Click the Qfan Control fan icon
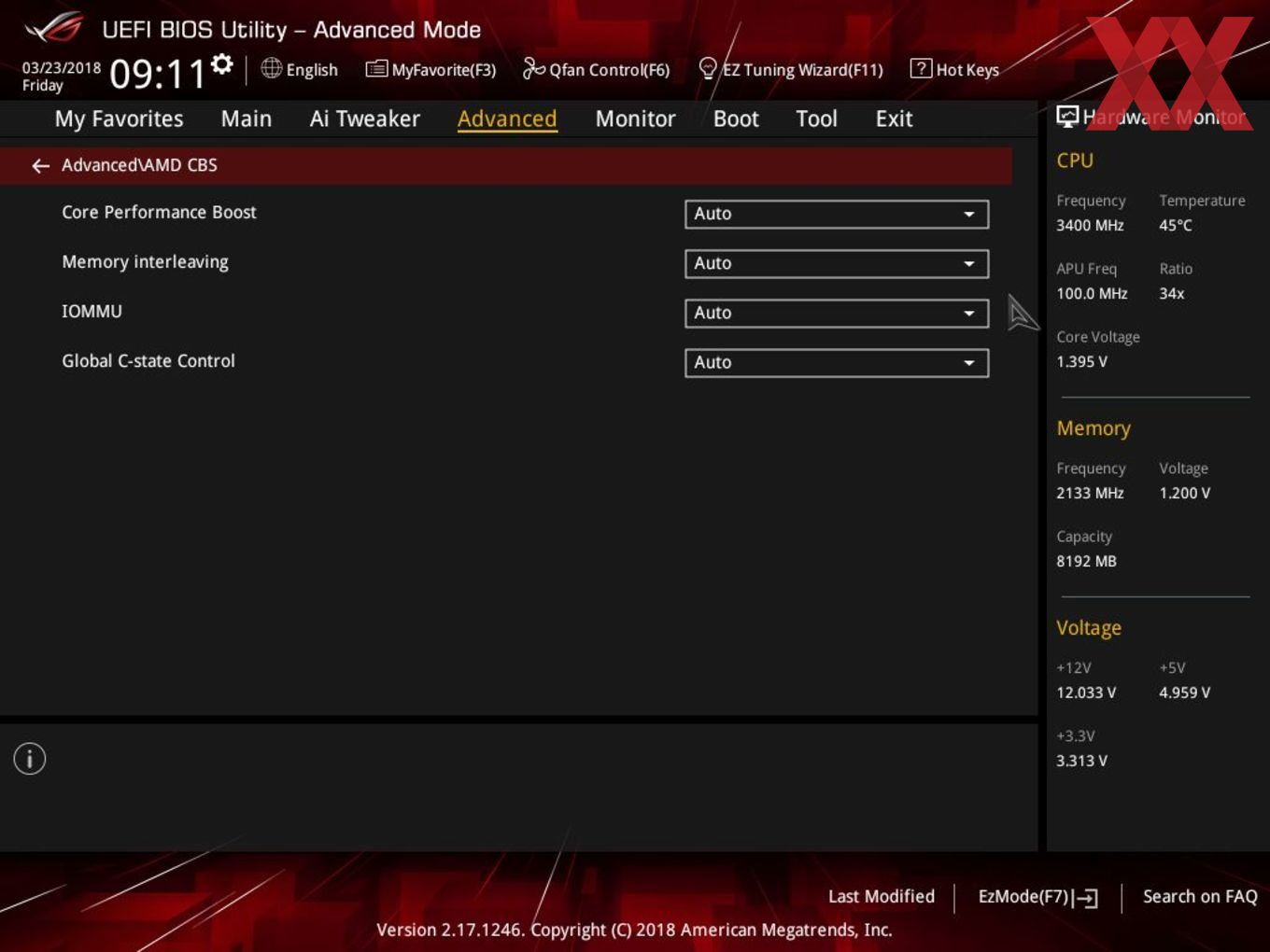The height and width of the screenshot is (952, 1270). tap(534, 68)
